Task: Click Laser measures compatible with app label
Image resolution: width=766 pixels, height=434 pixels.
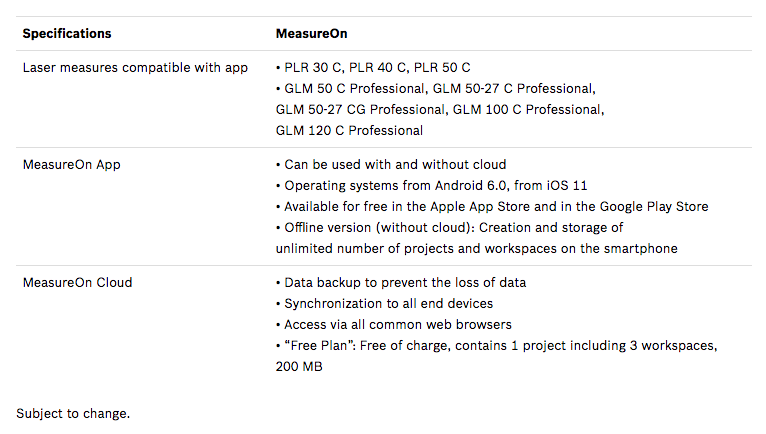Action: coord(135,68)
